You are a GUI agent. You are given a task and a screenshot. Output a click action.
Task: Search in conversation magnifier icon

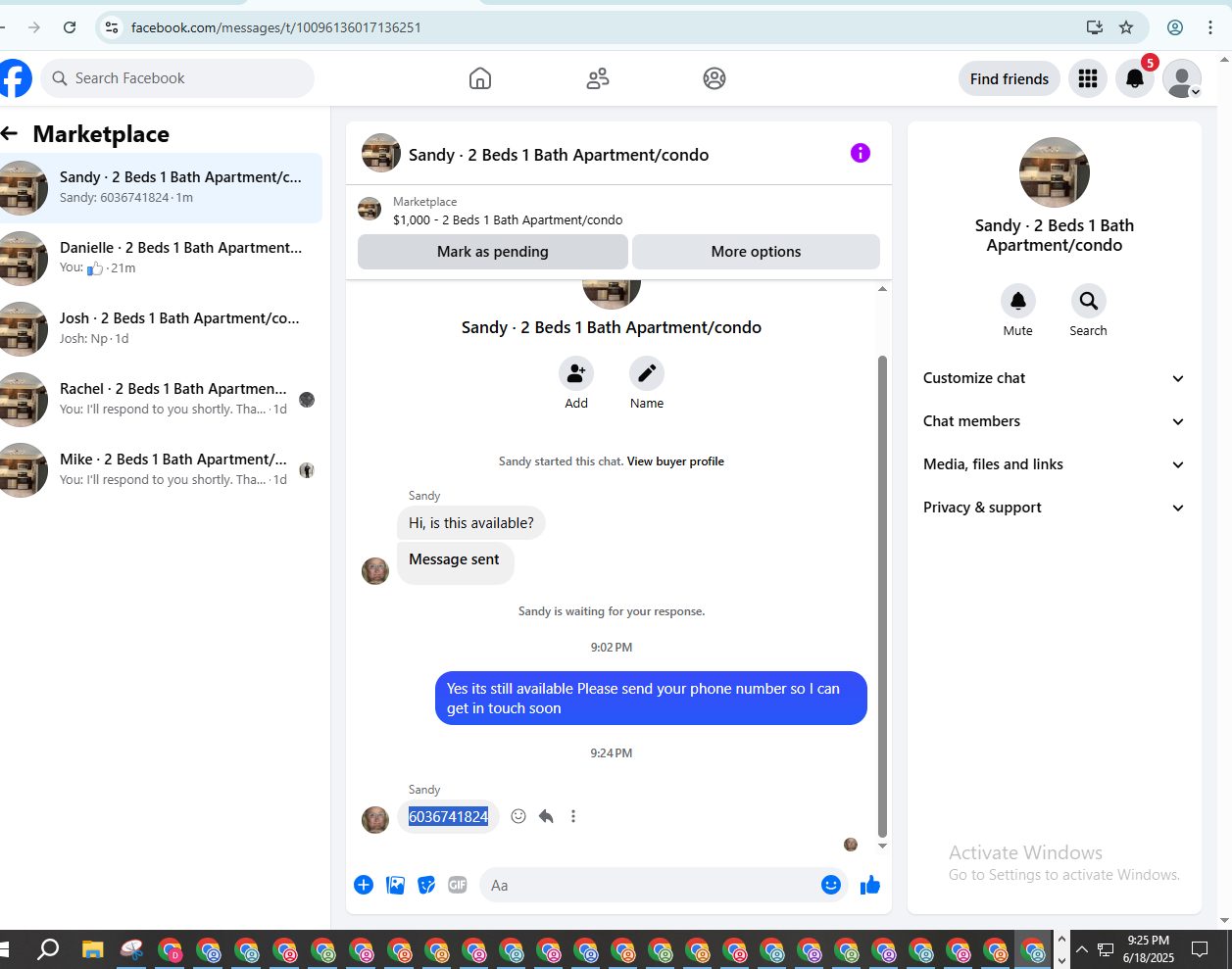pyautogui.click(x=1089, y=301)
